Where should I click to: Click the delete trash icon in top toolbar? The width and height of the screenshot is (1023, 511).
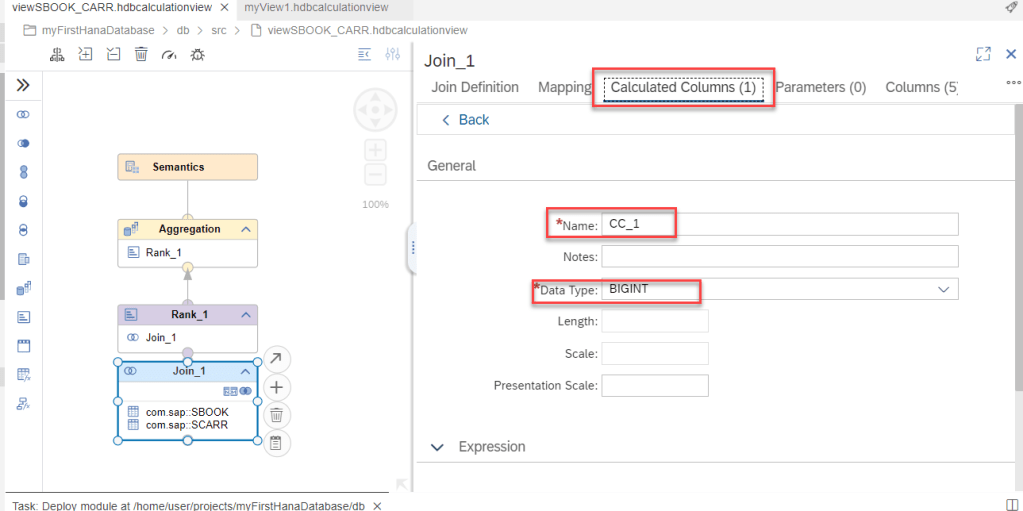click(141, 54)
